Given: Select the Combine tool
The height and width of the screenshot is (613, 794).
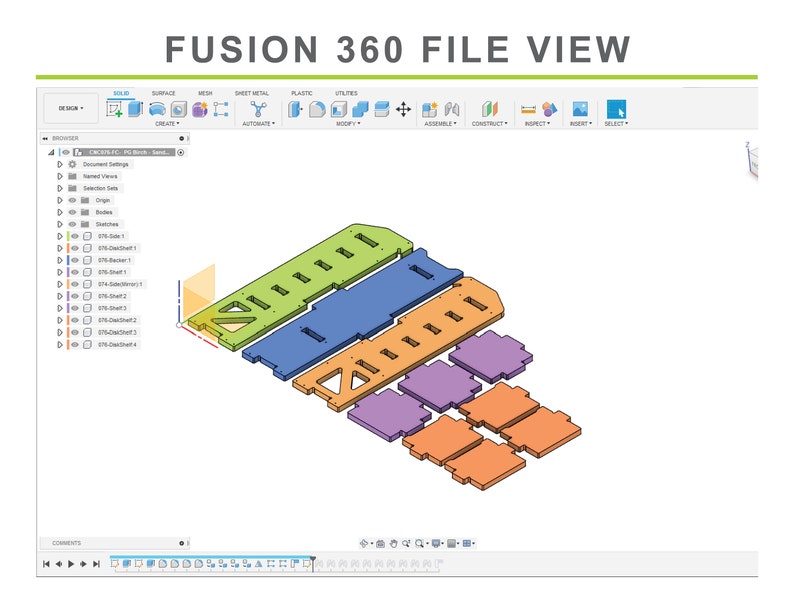Looking at the screenshot, I should point(360,109).
